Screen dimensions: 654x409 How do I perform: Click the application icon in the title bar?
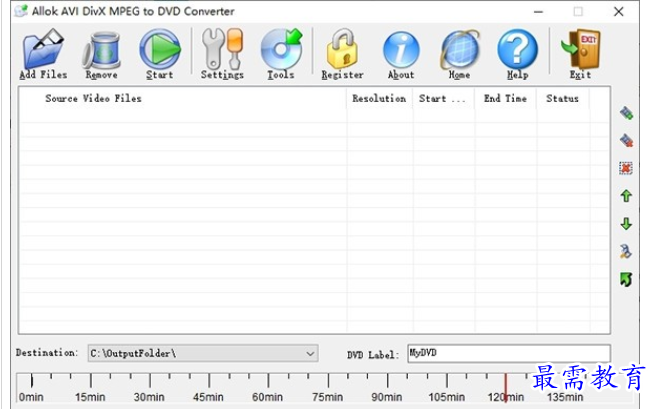coord(21,11)
